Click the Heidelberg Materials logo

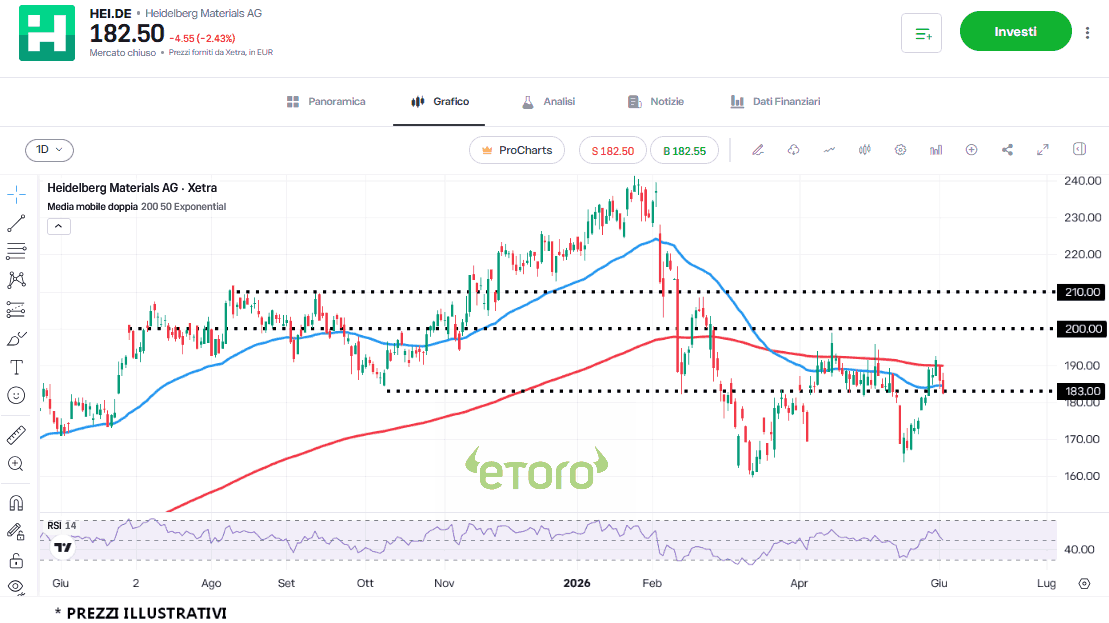(x=47, y=33)
